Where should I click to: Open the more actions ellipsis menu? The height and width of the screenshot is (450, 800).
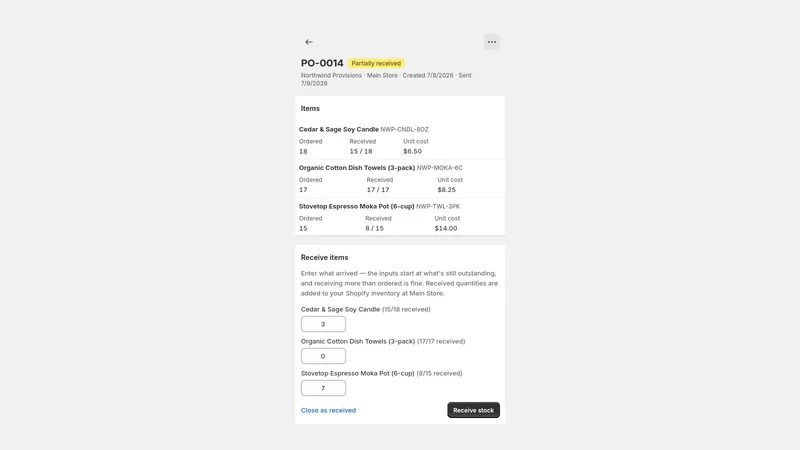(x=491, y=42)
